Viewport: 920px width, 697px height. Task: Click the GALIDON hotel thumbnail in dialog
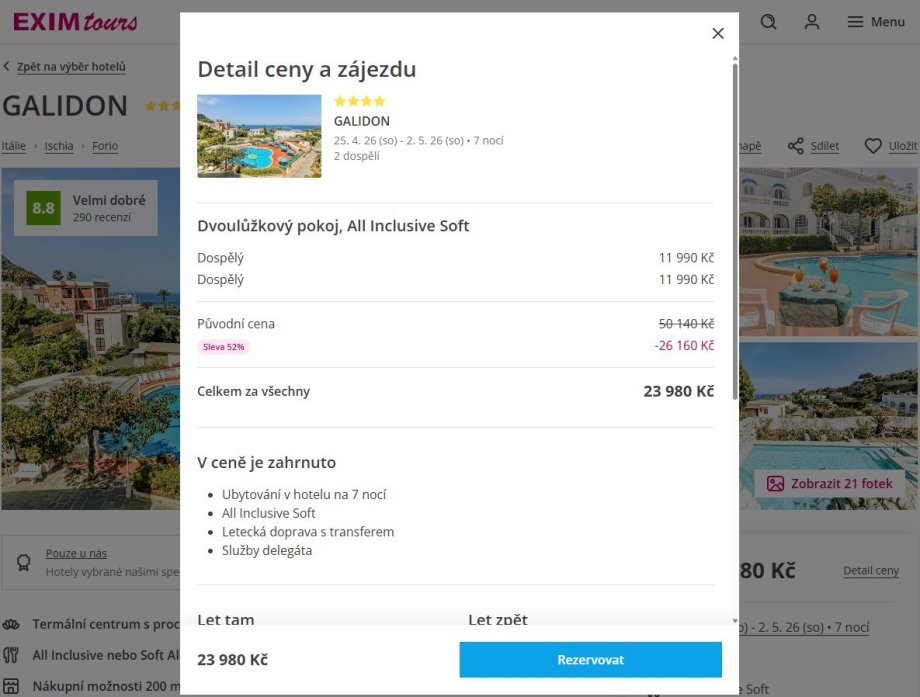click(x=259, y=136)
